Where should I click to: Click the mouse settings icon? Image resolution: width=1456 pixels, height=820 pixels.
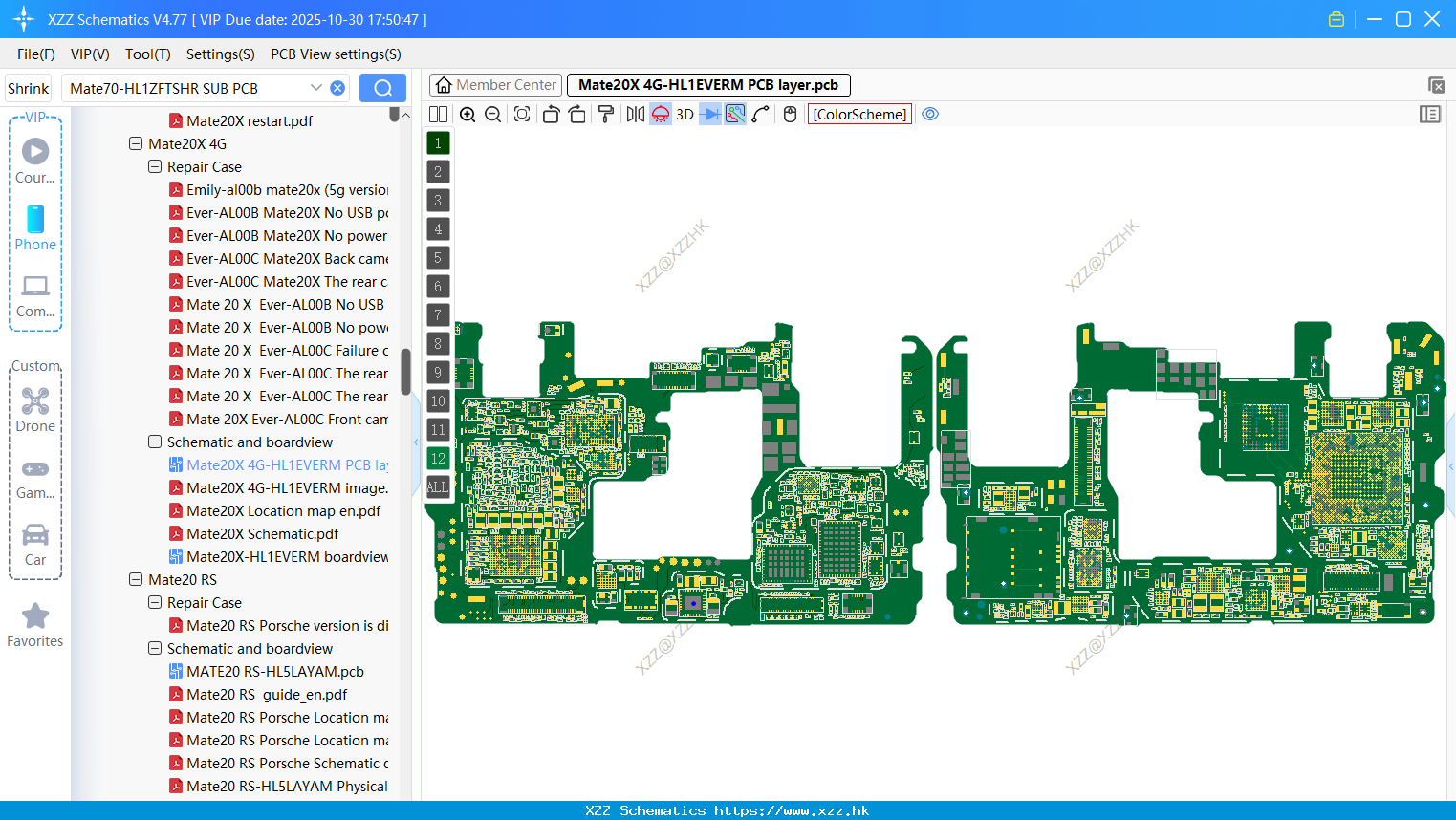coord(790,115)
